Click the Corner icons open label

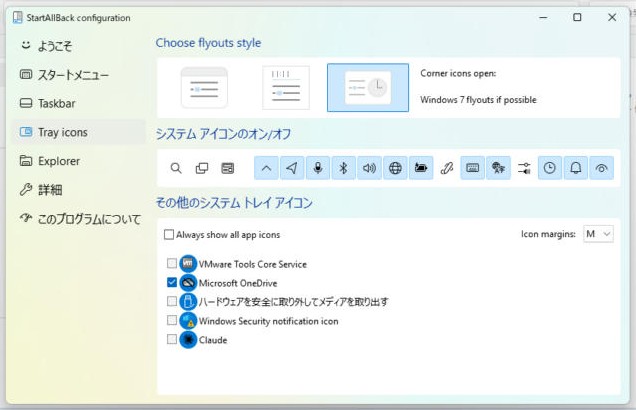click(458, 73)
